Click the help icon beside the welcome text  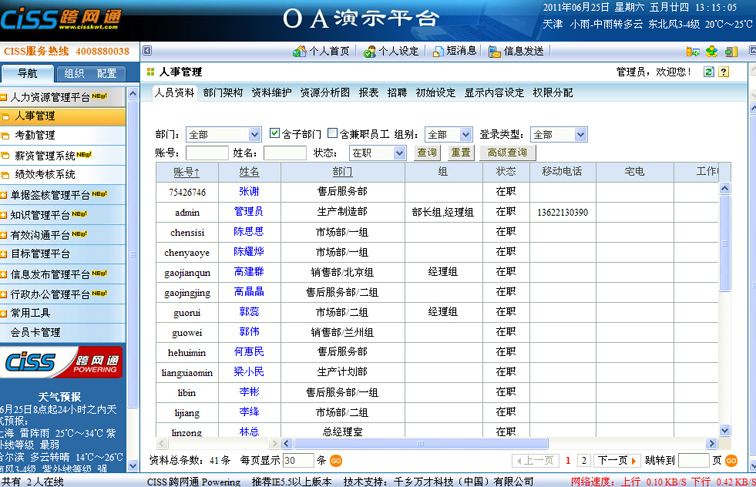pos(723,72)
